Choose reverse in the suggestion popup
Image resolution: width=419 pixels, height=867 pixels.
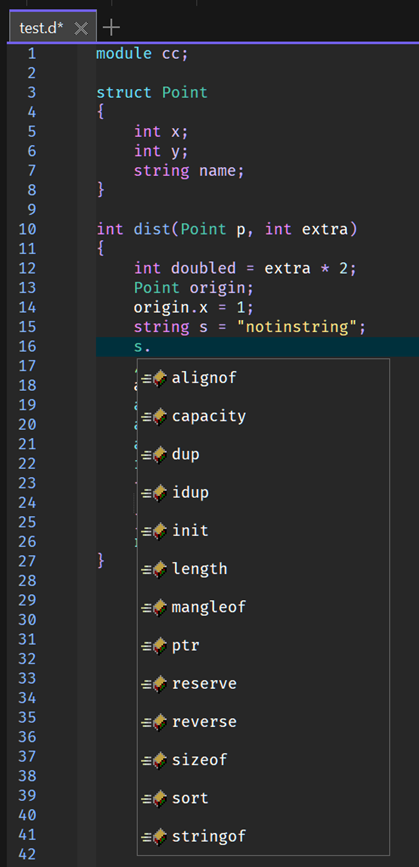point(263,722)
